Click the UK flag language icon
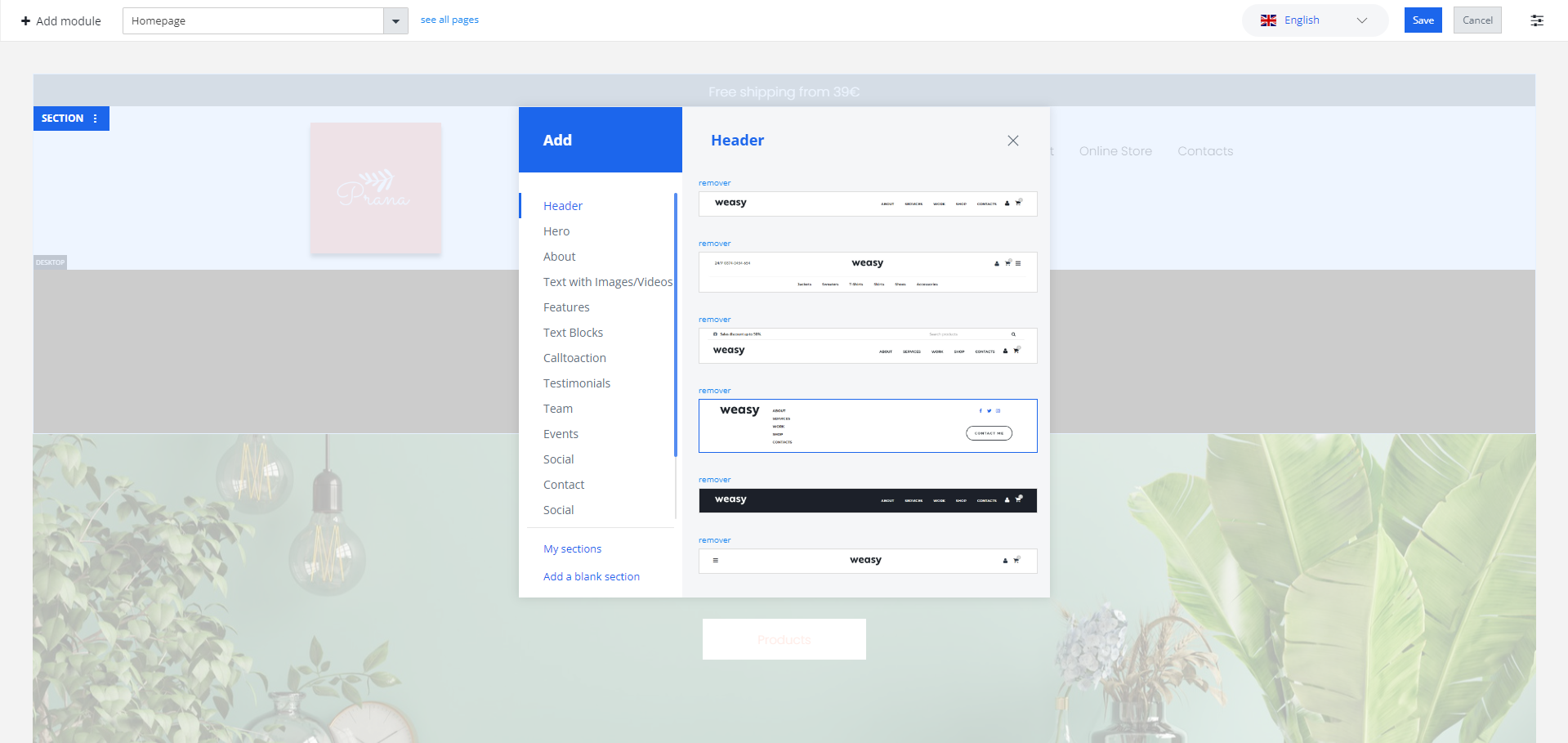1568x743 pixels. 1268,20
